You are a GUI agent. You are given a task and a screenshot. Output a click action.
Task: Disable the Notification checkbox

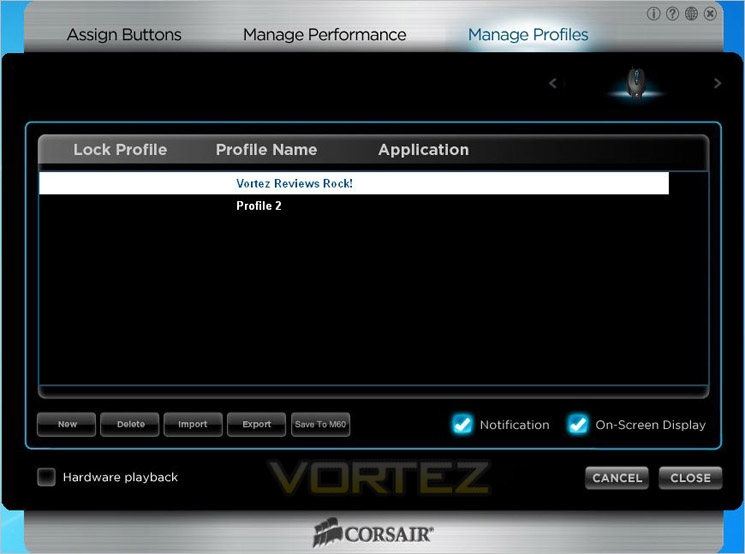462,424
